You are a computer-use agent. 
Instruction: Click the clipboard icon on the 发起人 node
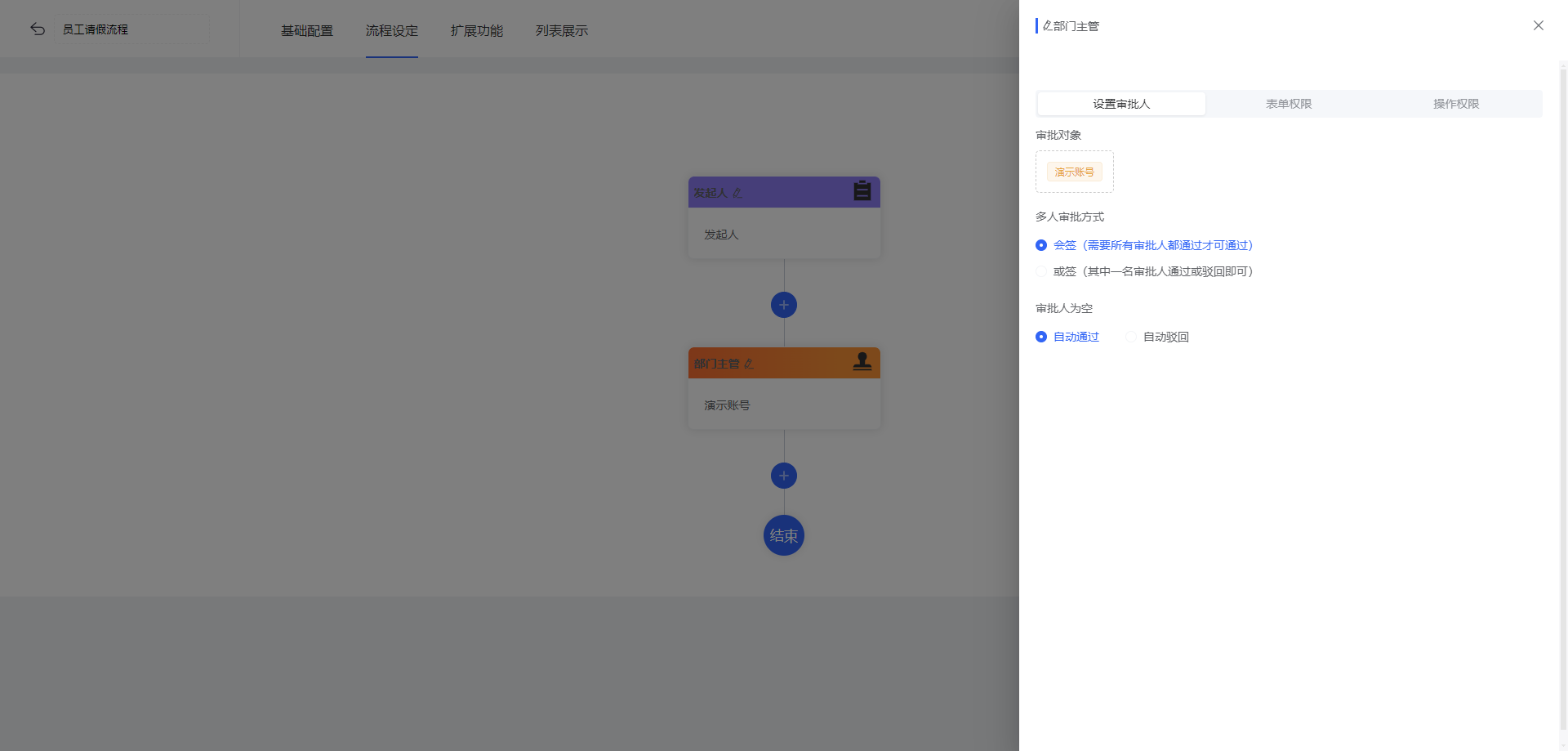[x=862, y=191]
